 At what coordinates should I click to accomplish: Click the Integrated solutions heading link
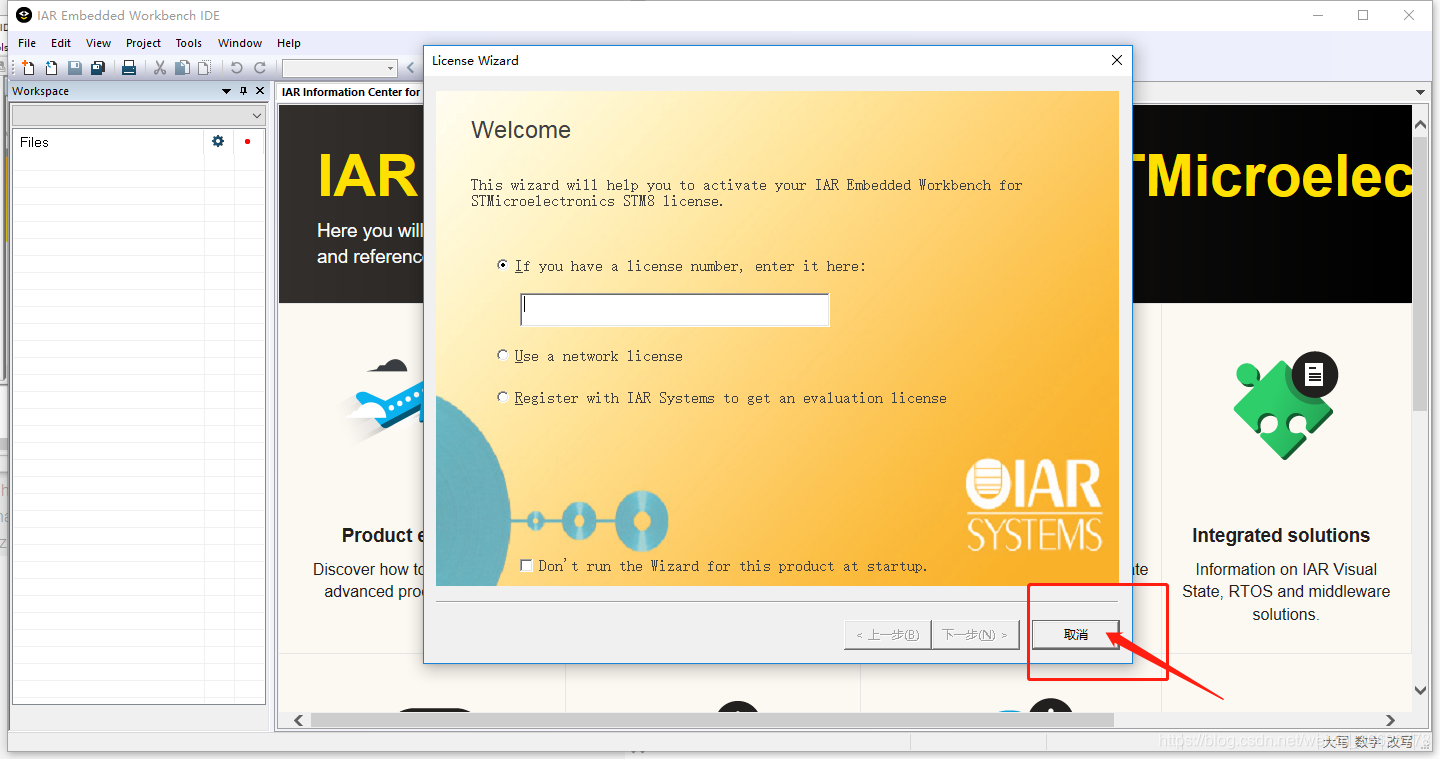click(1281, 535)
